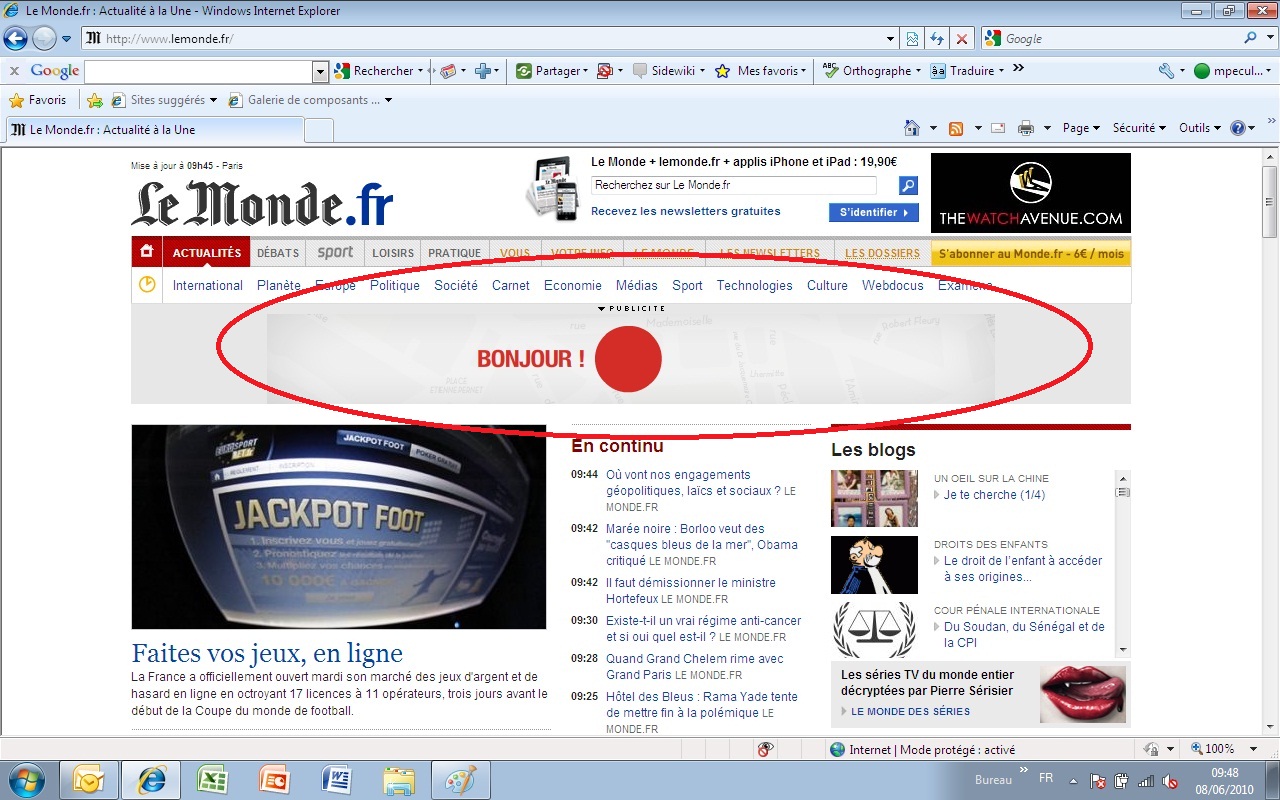Open the Culture section link

pyautogui.click(x=827, y=285)
